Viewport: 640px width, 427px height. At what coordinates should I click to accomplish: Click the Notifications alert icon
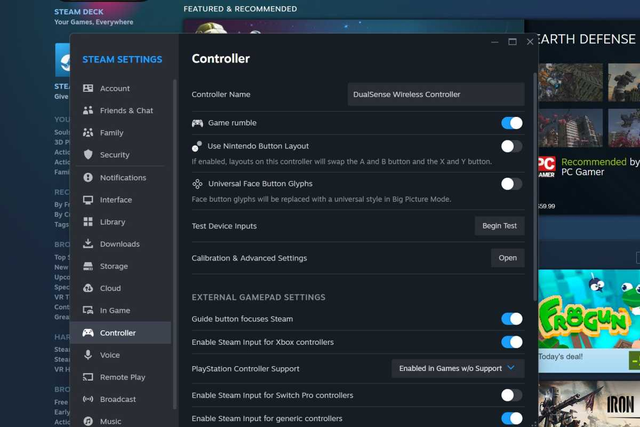pos(88,177)
